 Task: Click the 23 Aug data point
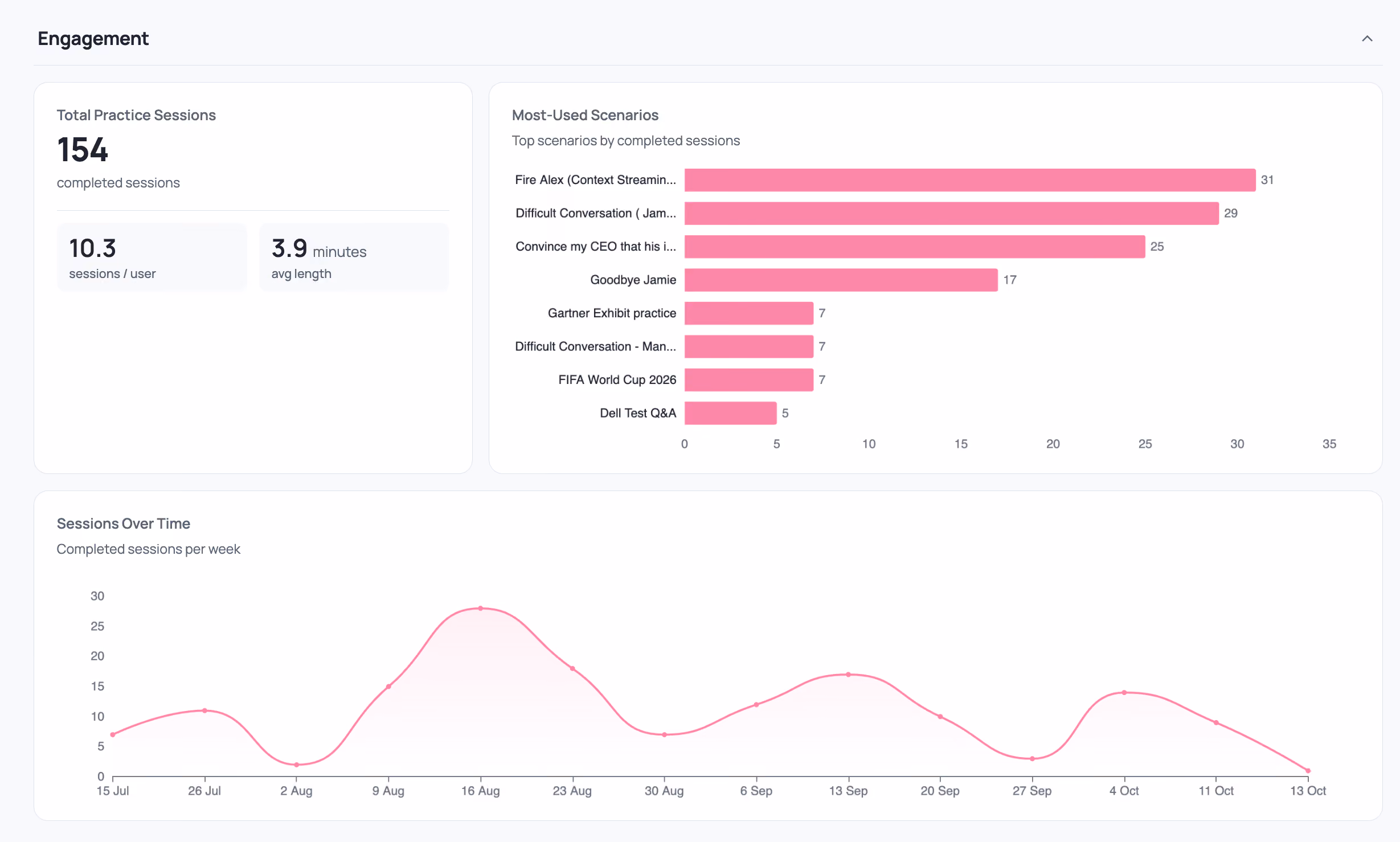[x=572, y=668]
